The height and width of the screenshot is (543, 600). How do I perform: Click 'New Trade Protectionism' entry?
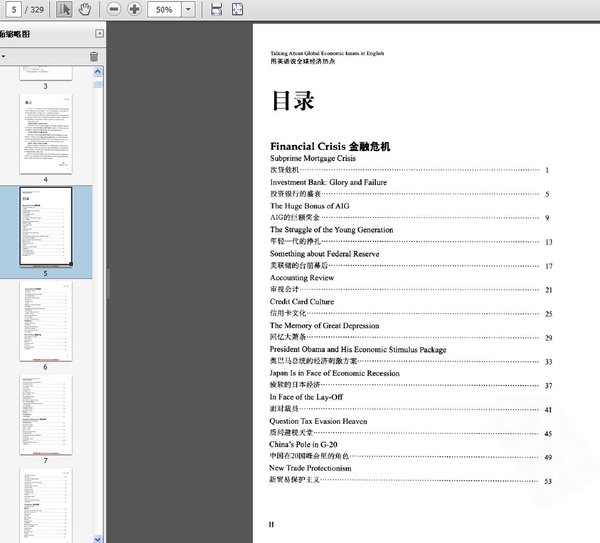[310, 468]
